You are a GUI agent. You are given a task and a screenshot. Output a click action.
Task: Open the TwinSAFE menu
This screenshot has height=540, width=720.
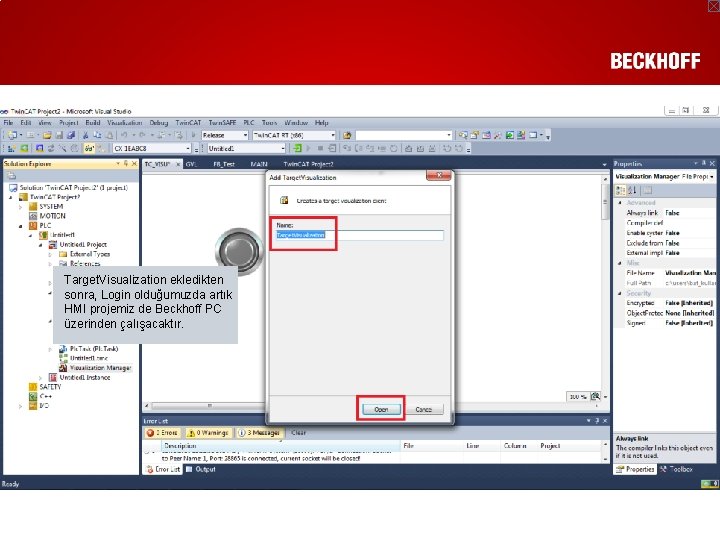(x=222, y=123)
